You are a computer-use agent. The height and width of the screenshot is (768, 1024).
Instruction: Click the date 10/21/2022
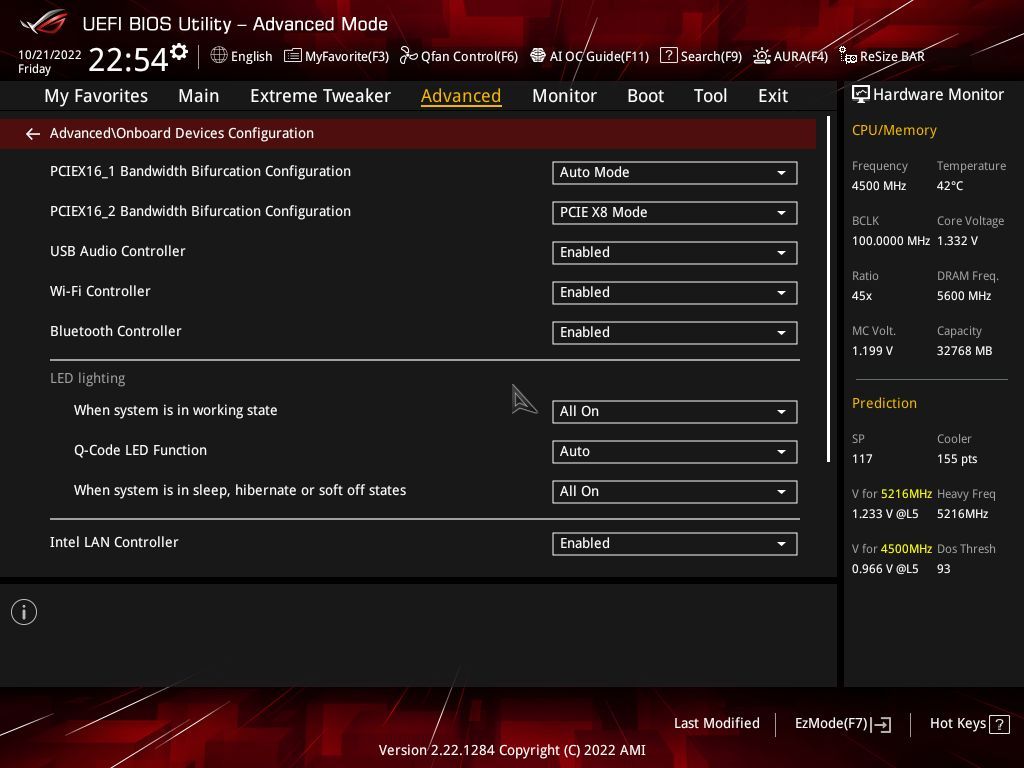click(x=50, y=55)
